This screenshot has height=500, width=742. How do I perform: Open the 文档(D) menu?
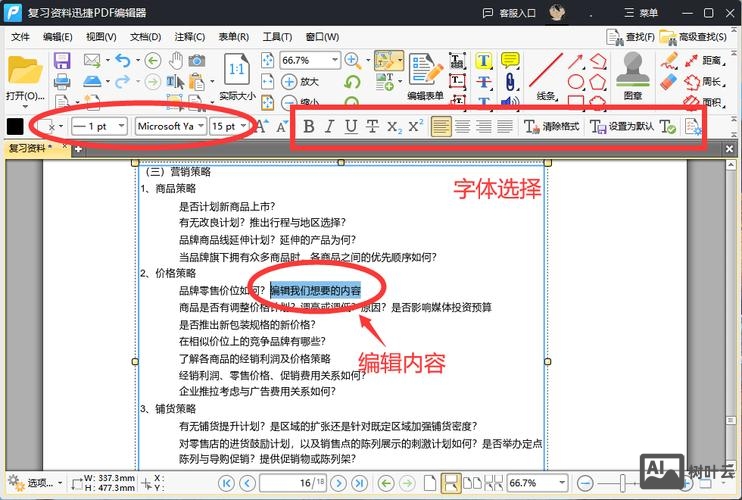145,37
